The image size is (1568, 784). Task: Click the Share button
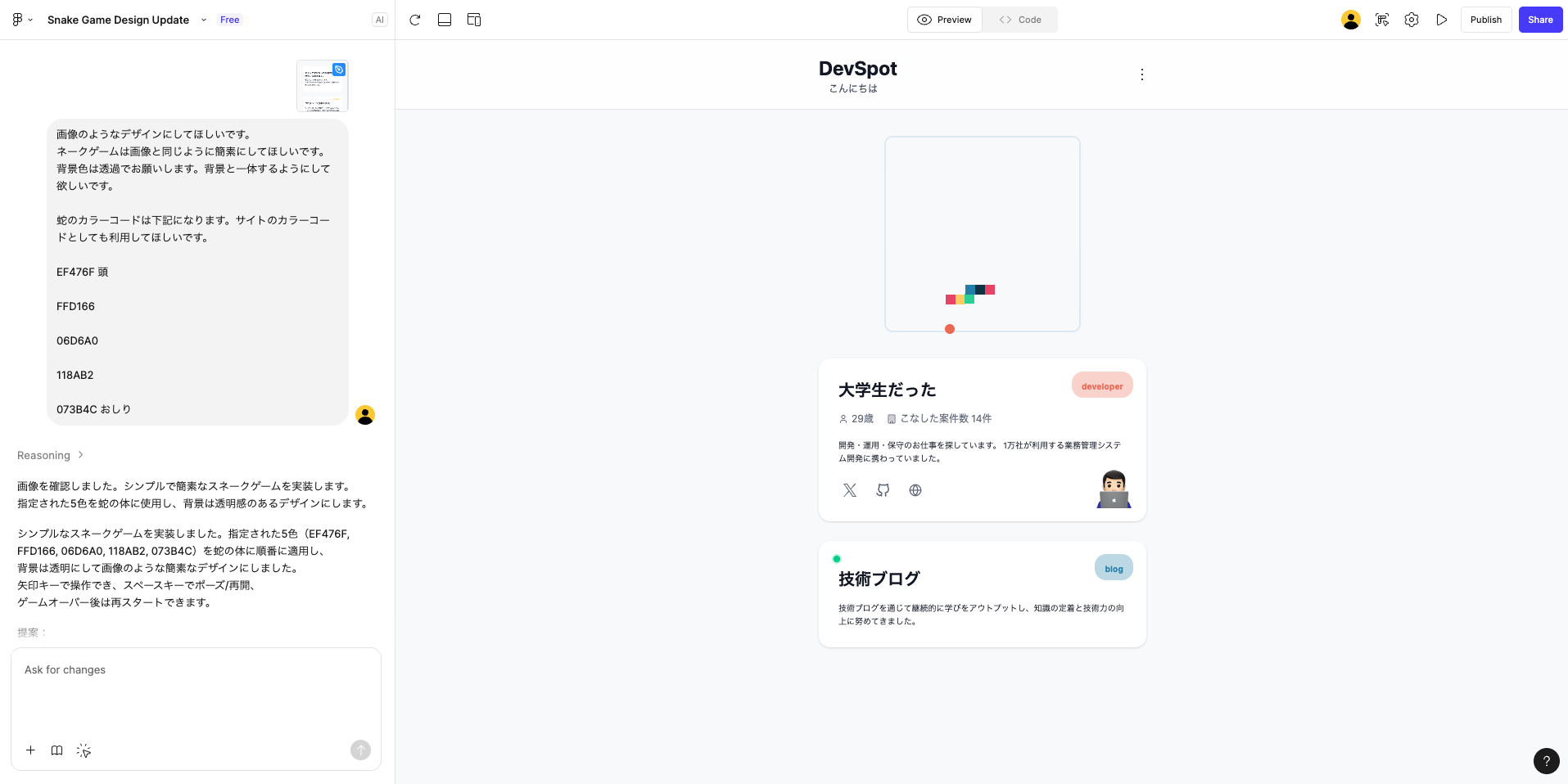tap(1540, 20)
